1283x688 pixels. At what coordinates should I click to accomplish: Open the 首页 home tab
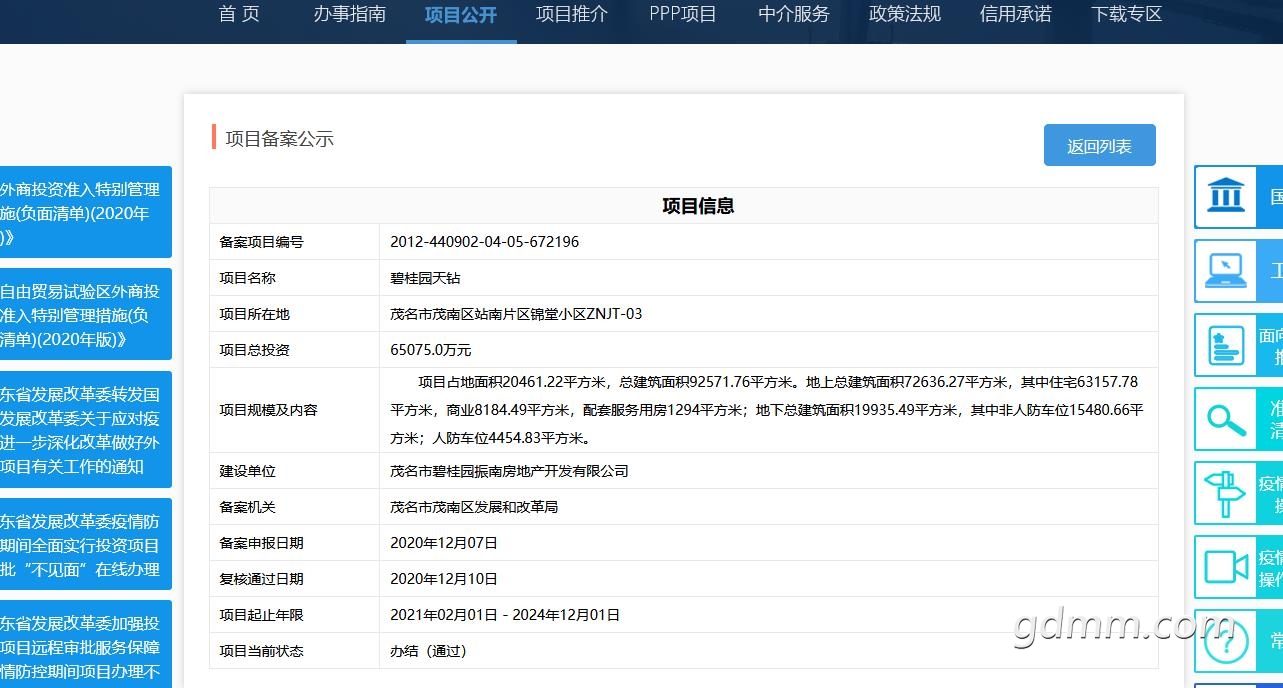click(x=239, y=14)
